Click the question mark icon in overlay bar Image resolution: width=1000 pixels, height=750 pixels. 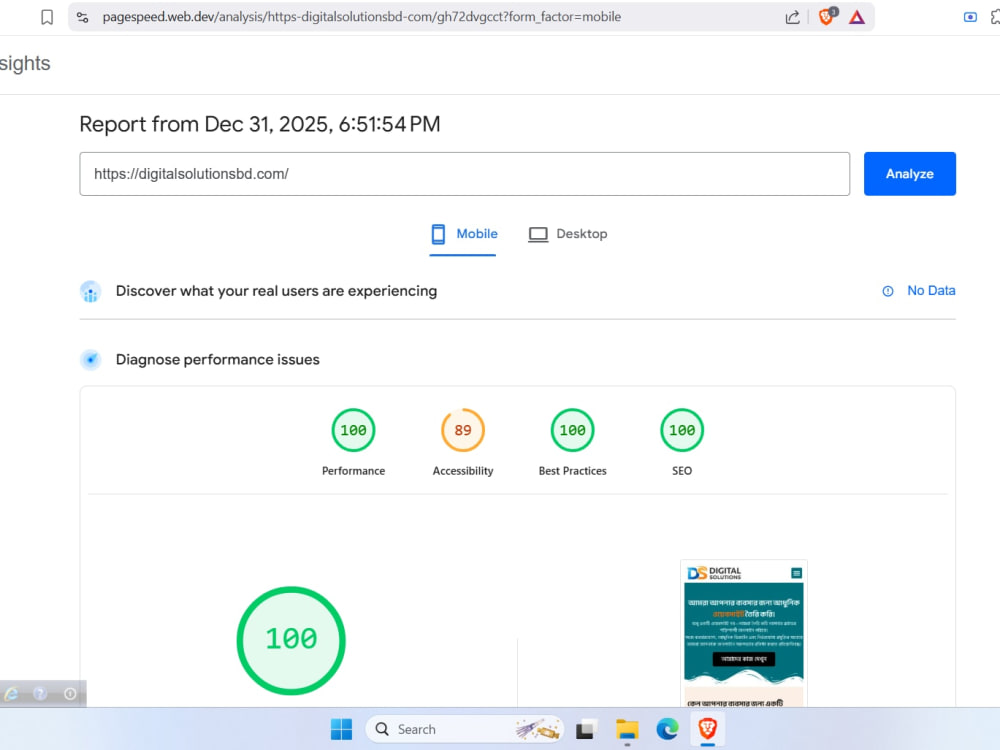[x=40, y=693]
